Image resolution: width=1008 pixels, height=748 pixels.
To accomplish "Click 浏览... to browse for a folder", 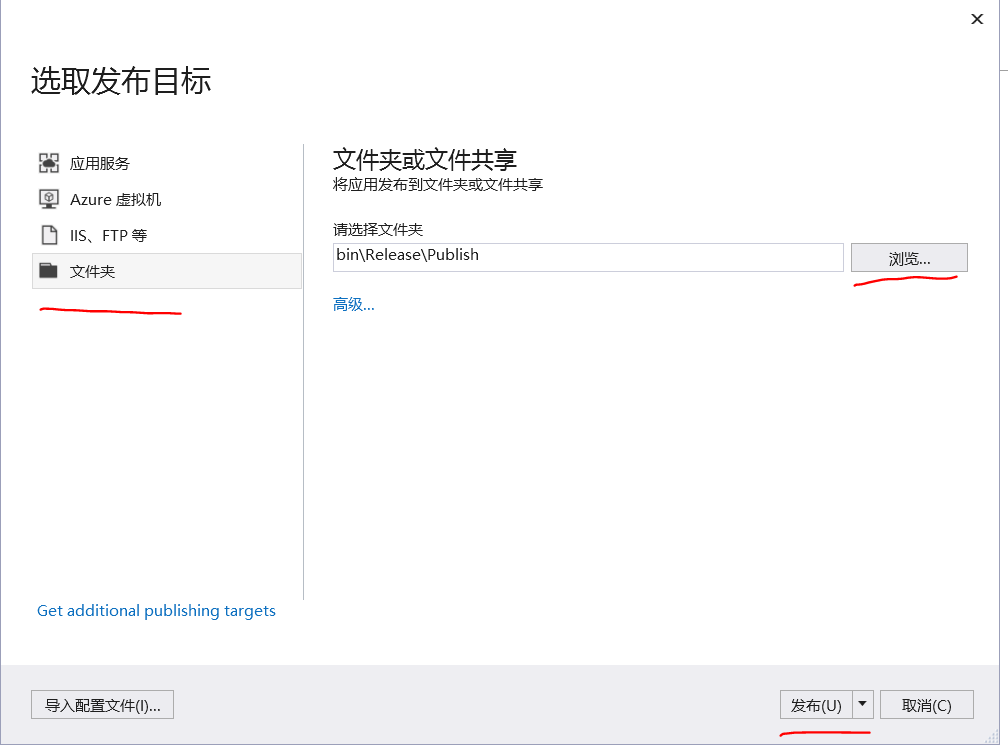I will click(908, 257).
